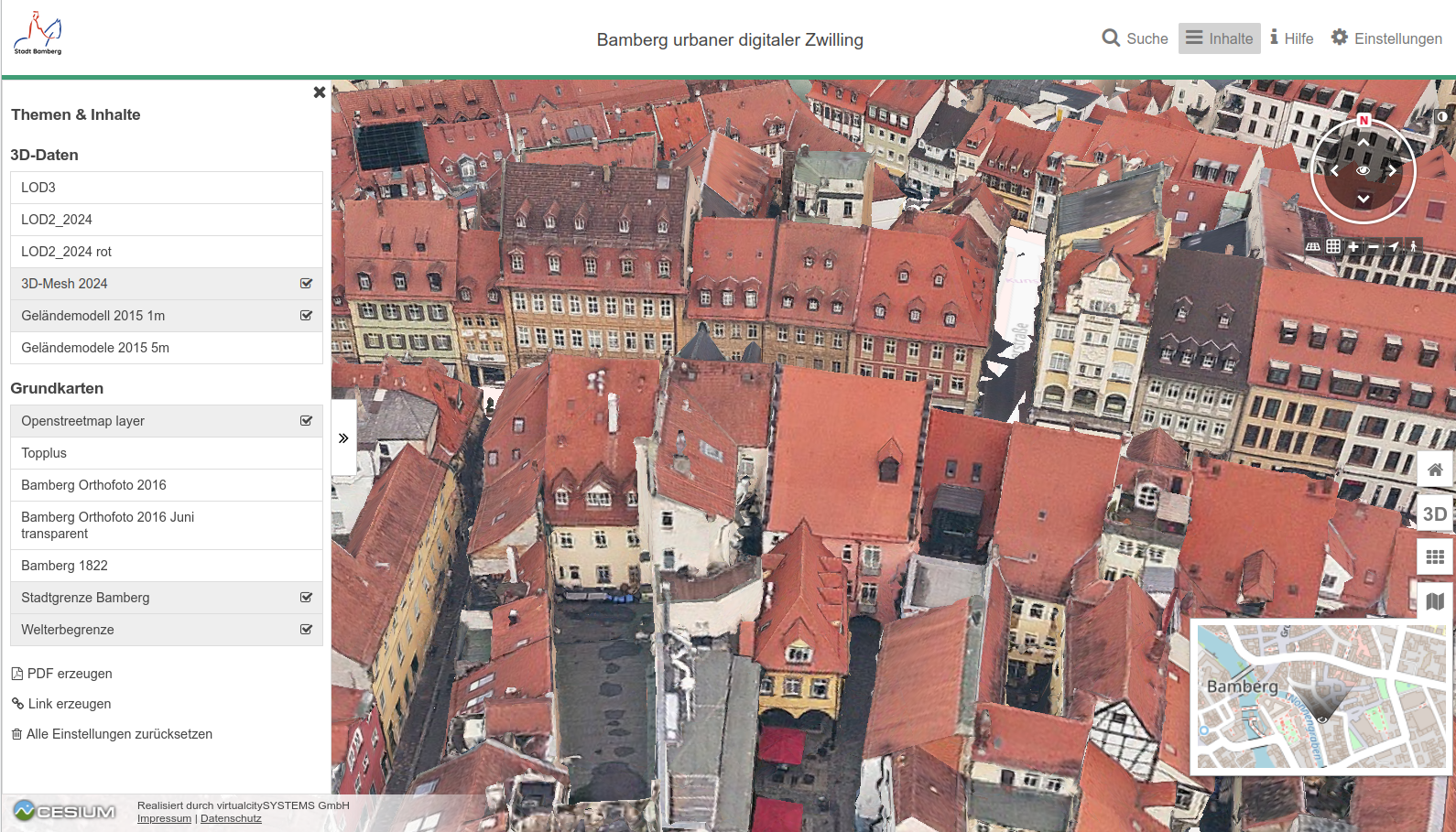Uncheck the 3D-Mesh 2024 layer
The image size is (1456, 832).
306,284
